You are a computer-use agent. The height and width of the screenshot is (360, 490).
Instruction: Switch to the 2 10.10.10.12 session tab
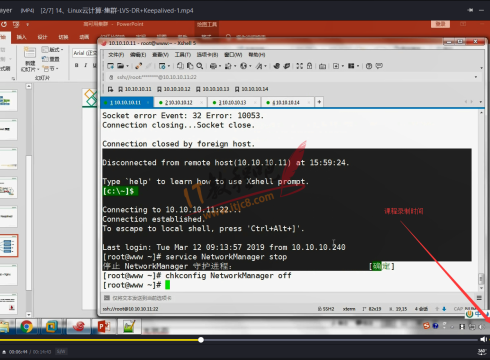pos(179,102)
